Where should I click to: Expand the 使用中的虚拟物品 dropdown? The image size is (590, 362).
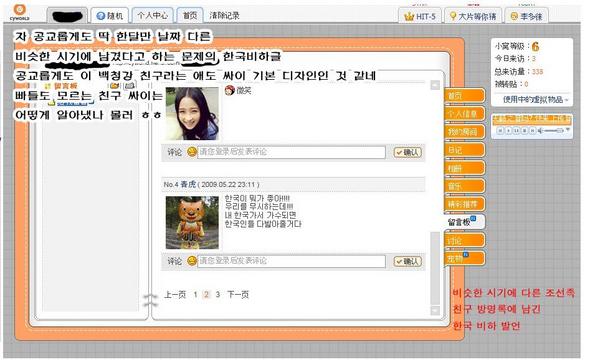(536, 99)
